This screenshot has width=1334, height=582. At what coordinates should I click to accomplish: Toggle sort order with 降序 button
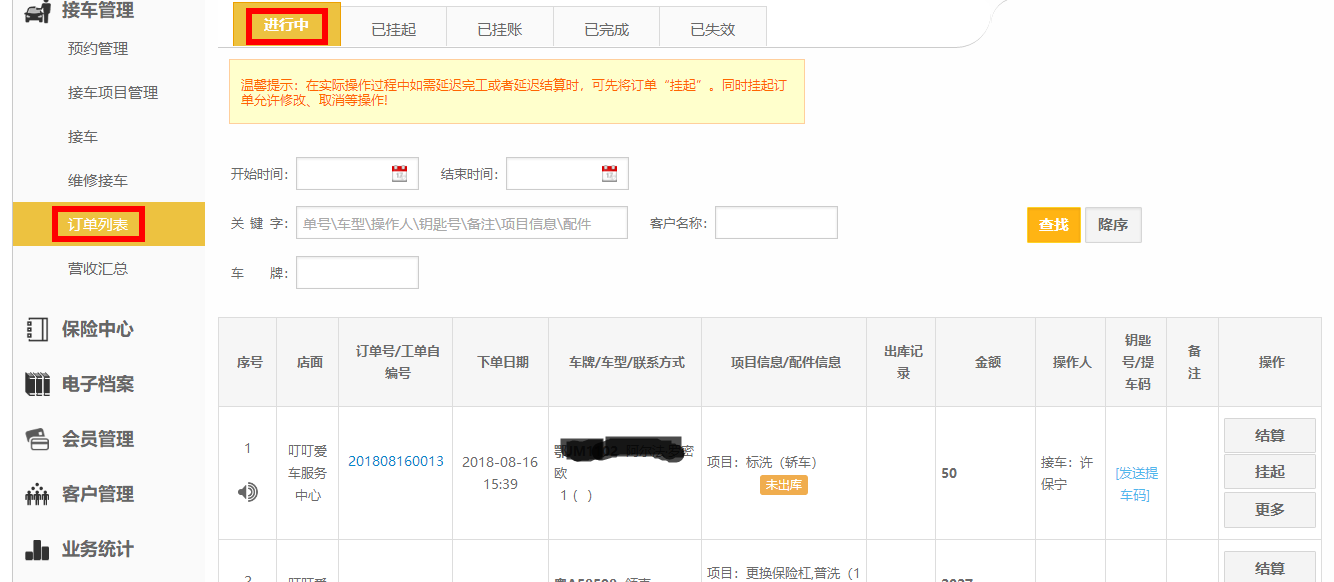(1112, 225)
